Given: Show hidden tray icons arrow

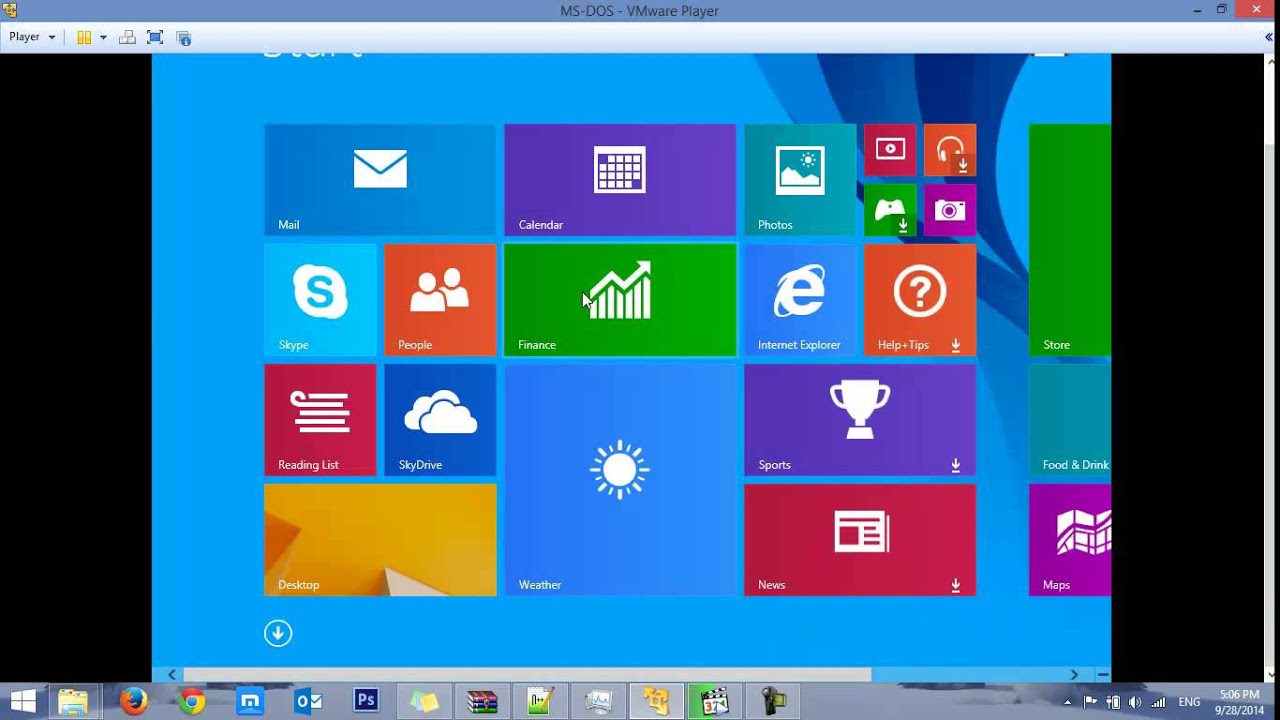Looking at the screenshot, I should point(1068,702).
